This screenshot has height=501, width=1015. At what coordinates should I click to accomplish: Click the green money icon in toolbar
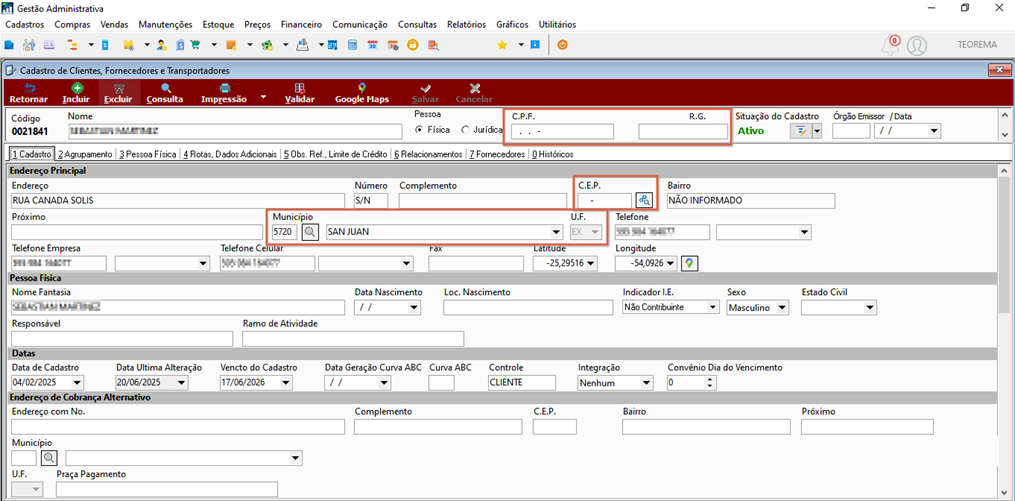coord(265,45)
